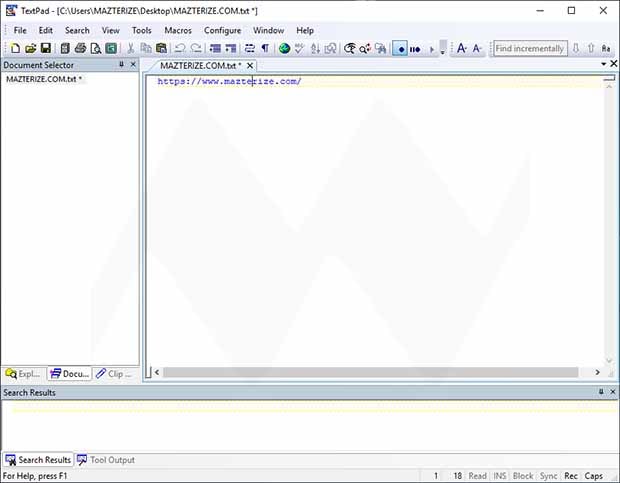Open the File menu
620x483 pixels.
pos(20,30)
